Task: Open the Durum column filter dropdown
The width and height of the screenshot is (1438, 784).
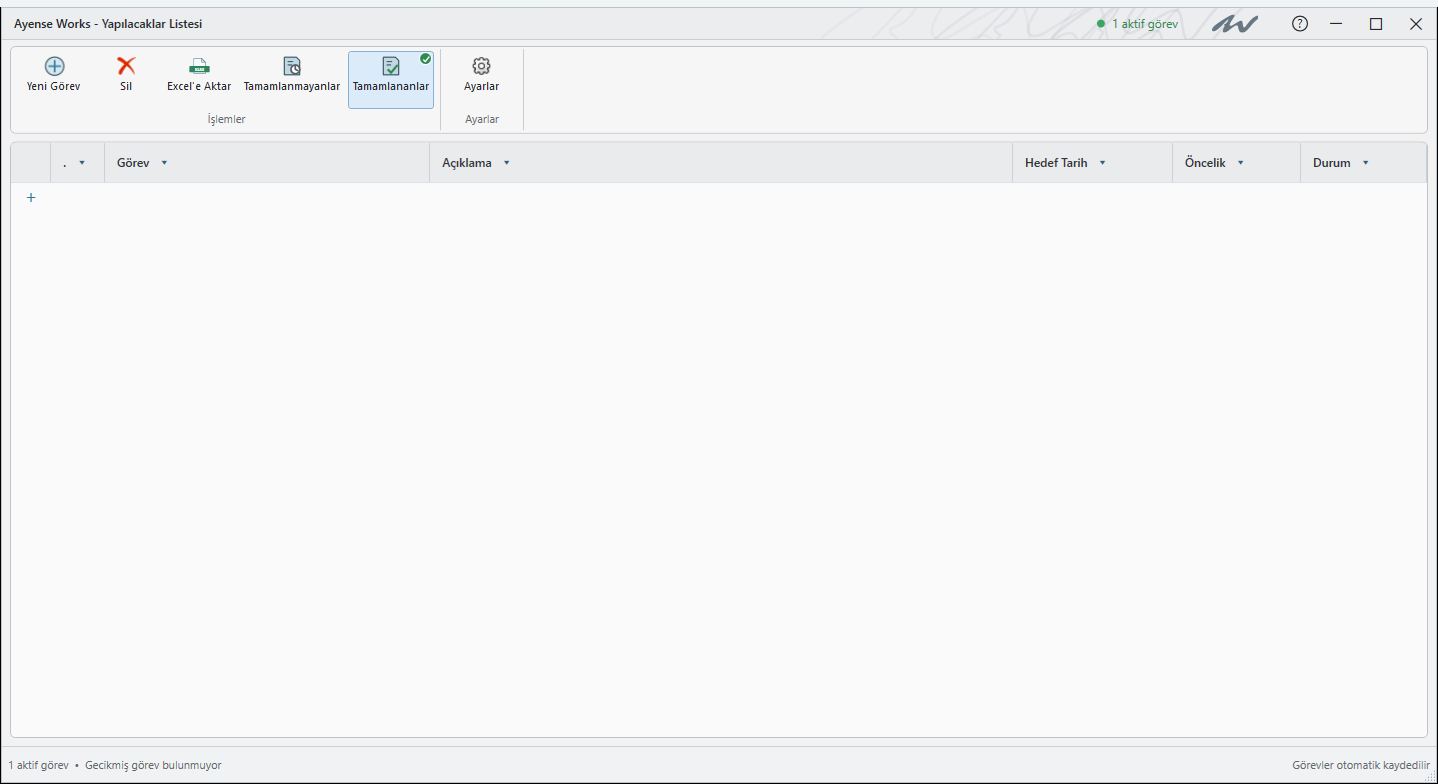Action: click(1366, 163)
